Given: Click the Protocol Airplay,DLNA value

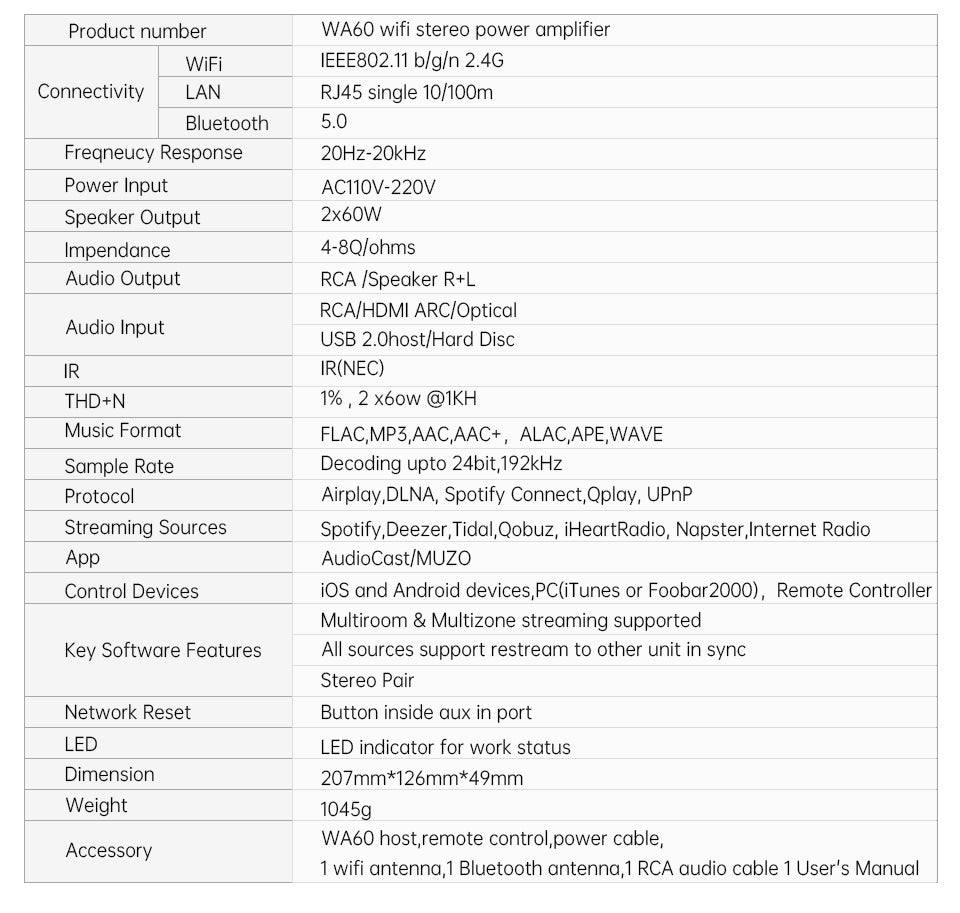Looking at the screenshot, I should click(507, 495).
